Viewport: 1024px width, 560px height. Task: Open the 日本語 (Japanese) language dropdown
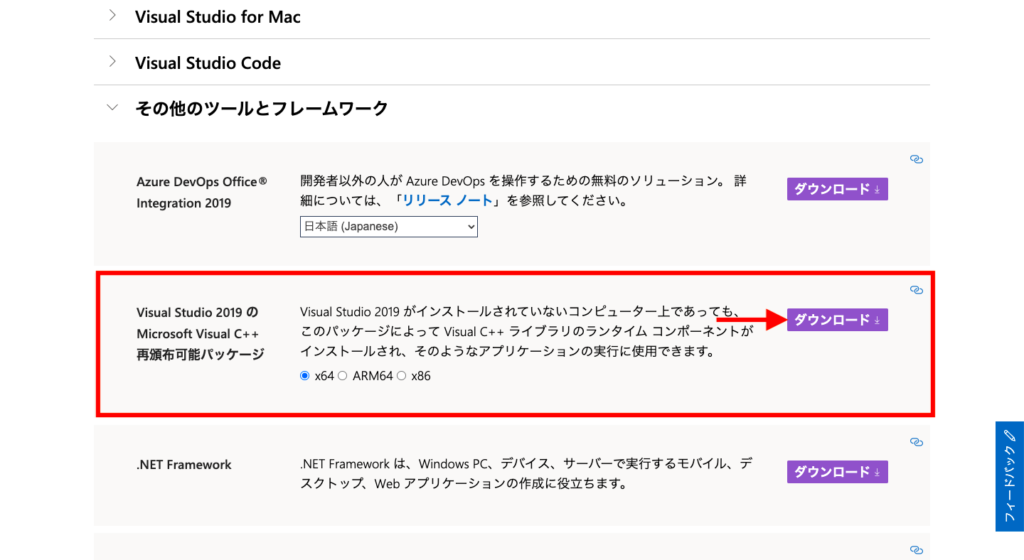point(389,227)
